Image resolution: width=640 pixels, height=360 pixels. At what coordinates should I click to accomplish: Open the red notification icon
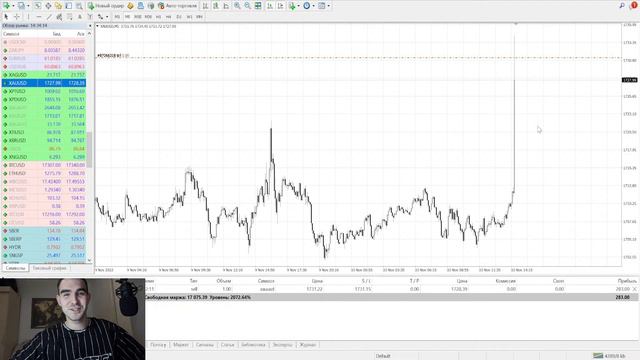pyautogui.click(x=634, y=6)
